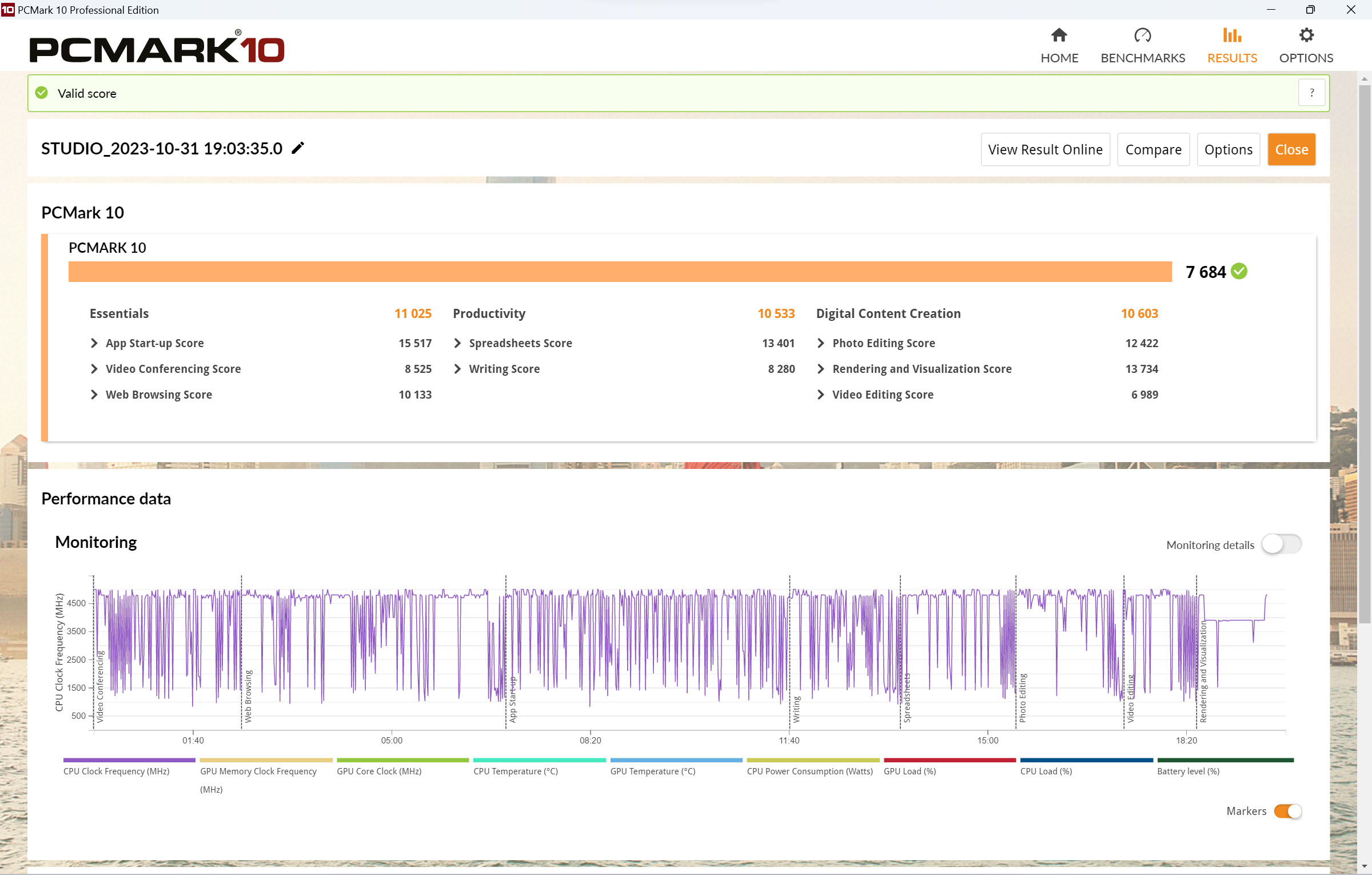1372x875 pixels.
Task: Click the pencil icon to rename result
Action: click(298, 148)
